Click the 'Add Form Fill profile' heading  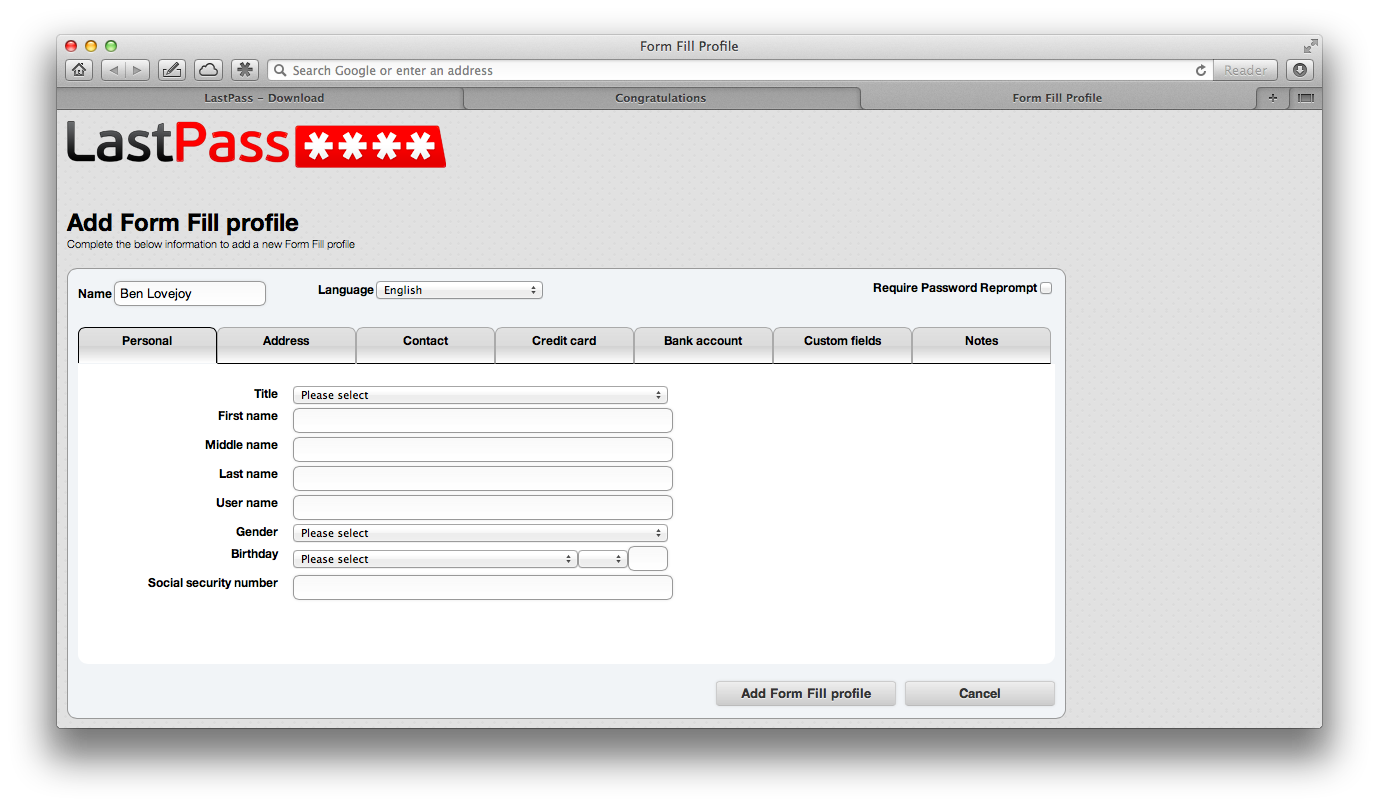(x=183, y=222)
